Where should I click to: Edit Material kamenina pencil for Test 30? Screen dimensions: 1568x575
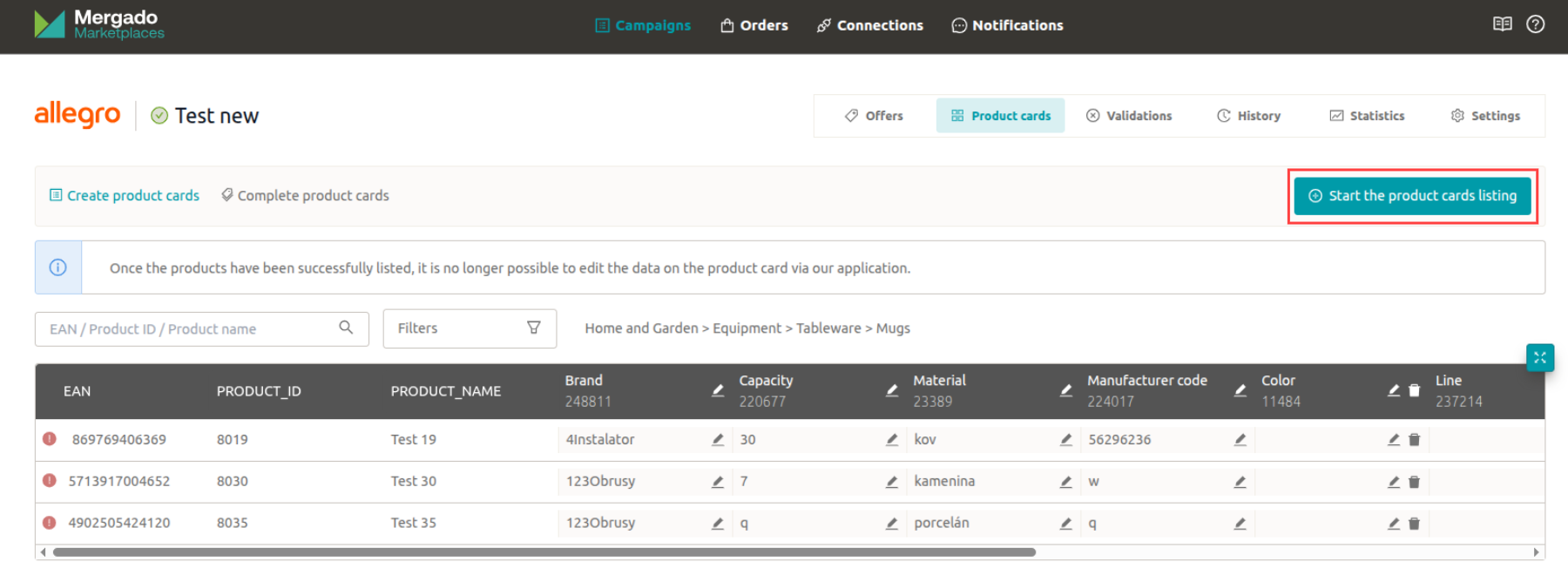1065,482
